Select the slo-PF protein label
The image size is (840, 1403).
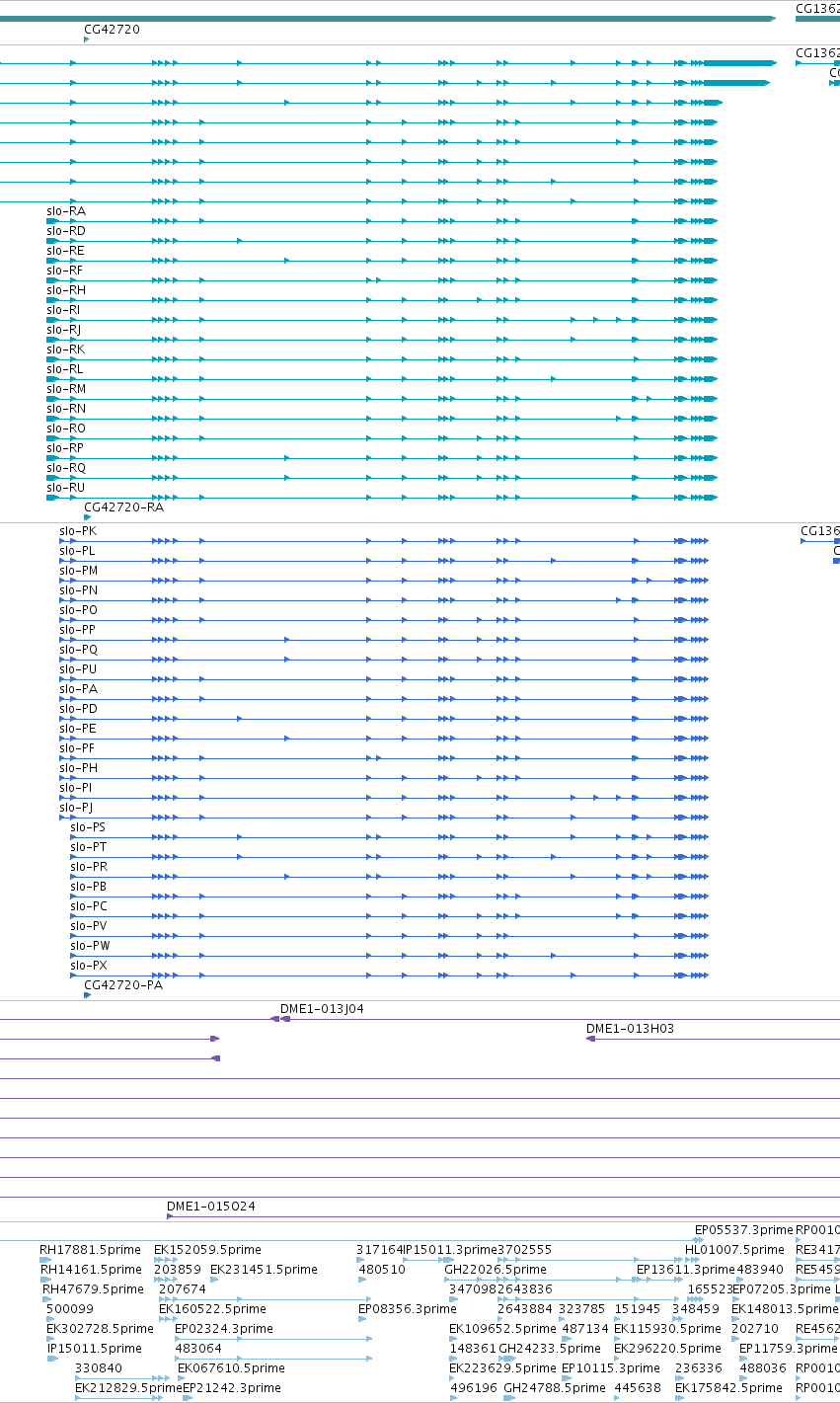[x=77, y=748]
